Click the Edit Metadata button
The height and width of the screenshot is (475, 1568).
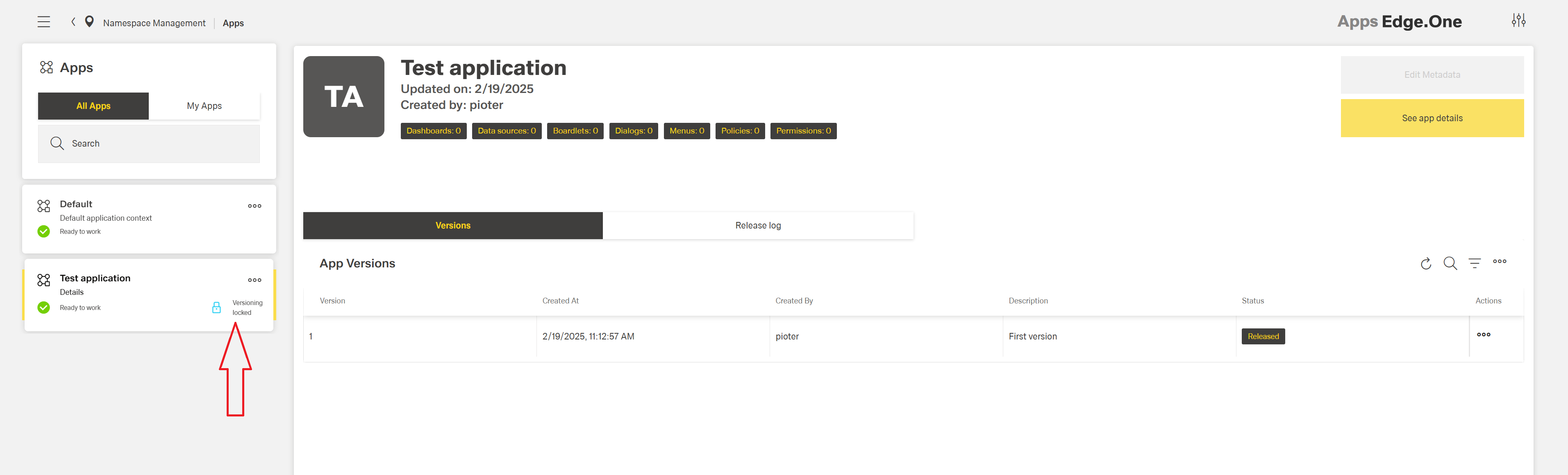tap(1432, 74)
